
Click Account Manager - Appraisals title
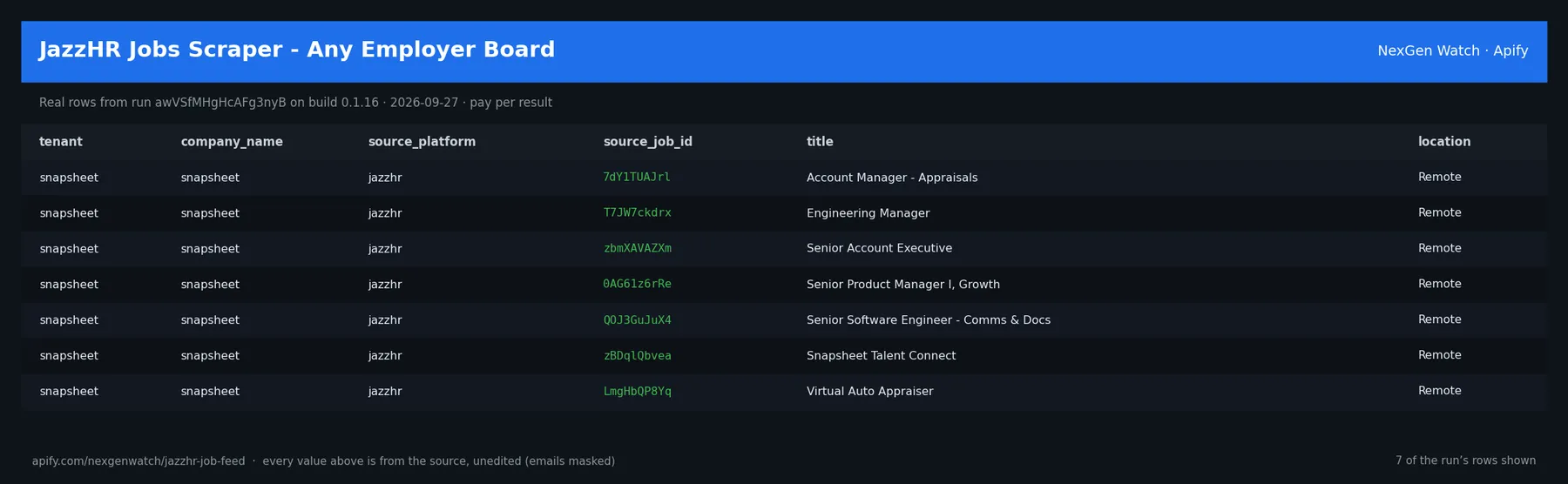[x=892, y=178]
